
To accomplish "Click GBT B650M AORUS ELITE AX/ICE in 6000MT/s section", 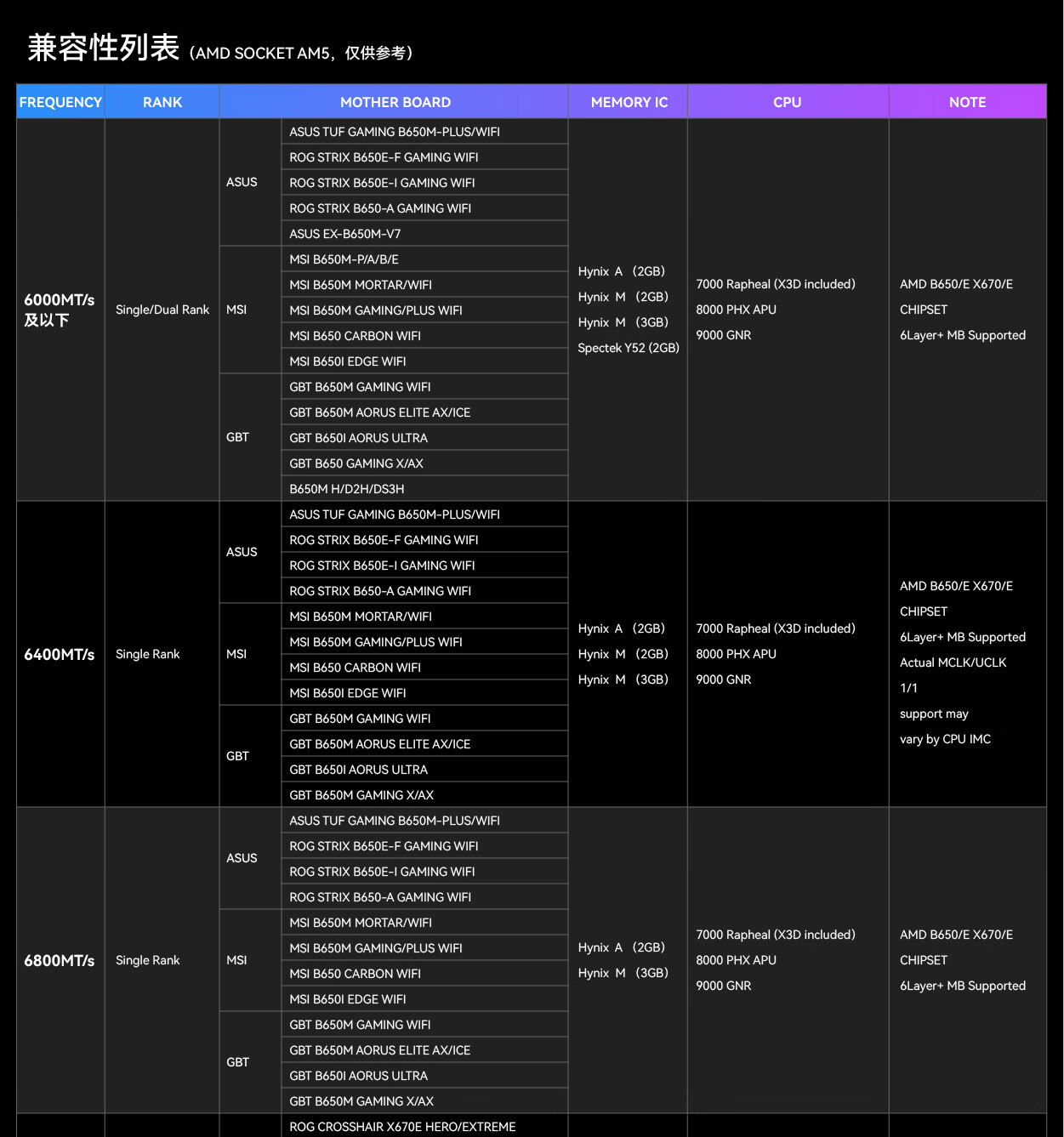I will (424, 412).
